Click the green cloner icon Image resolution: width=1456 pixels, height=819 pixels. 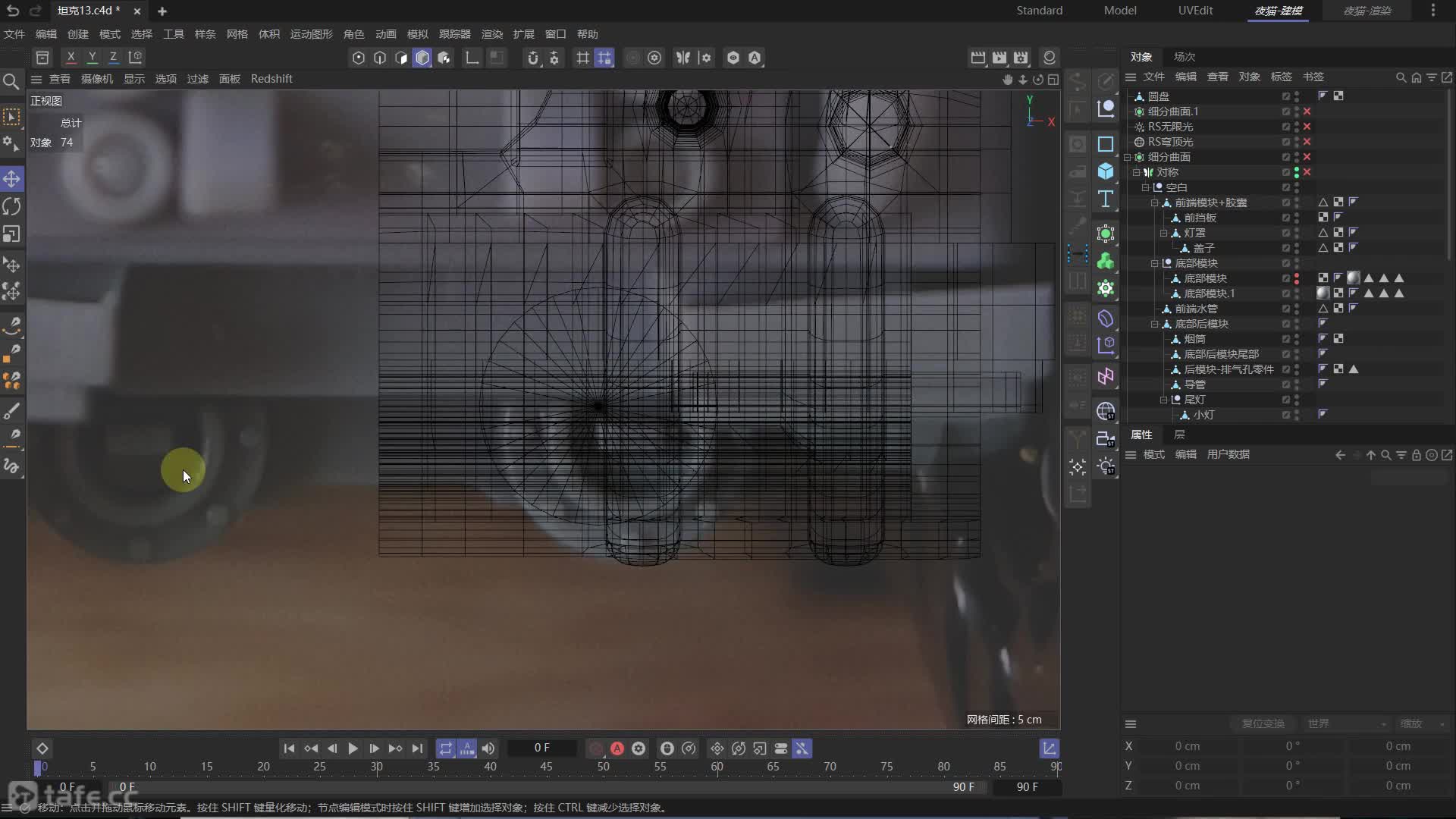click(1106, 261)
